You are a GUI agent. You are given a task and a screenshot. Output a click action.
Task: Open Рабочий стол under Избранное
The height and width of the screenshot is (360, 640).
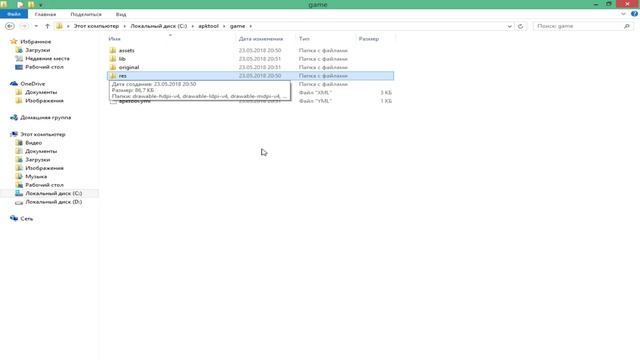pos(44,67)
